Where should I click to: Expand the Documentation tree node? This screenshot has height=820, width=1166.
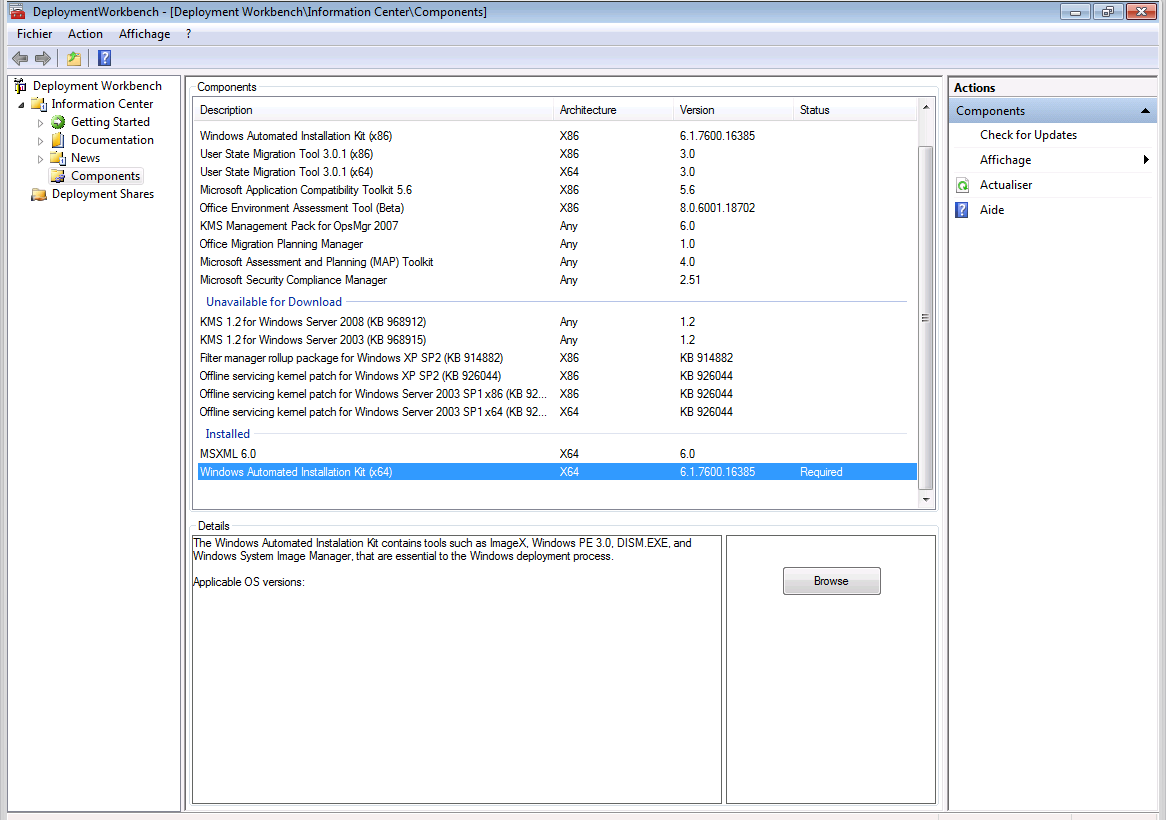pyautogui.click(x=41, y=141)
